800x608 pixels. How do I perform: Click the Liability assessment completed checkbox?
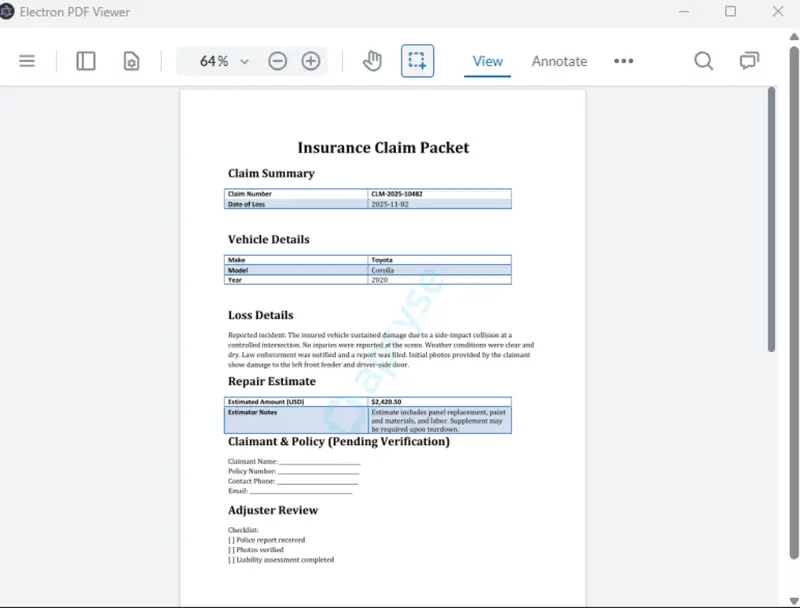231,560
